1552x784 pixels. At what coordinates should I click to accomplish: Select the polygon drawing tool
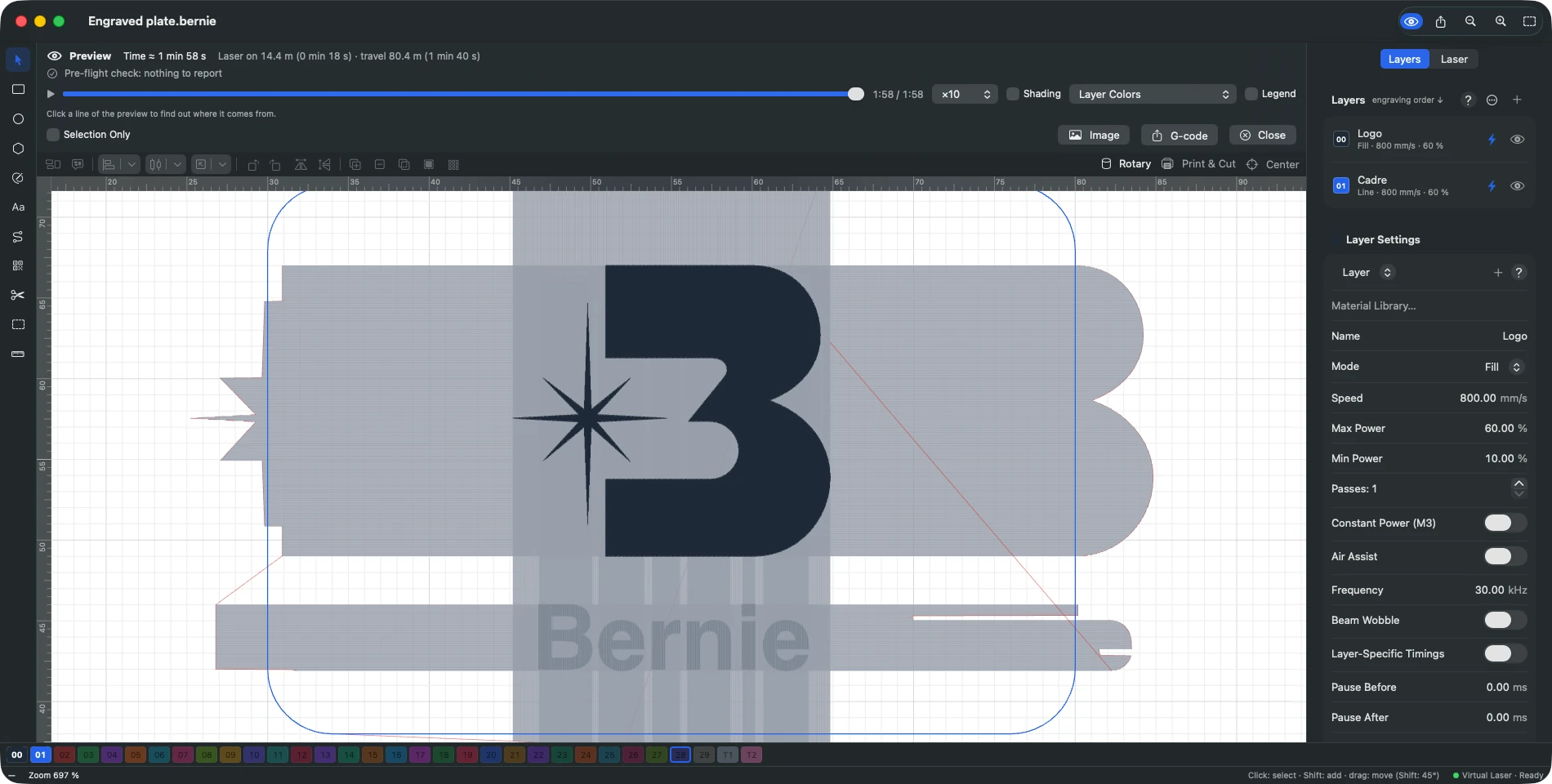[x=18, y=148]
